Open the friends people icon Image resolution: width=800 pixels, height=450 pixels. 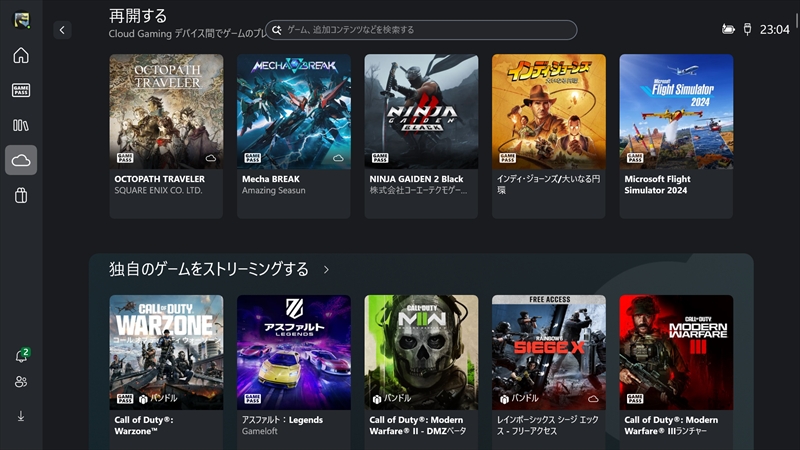[21, 382]
